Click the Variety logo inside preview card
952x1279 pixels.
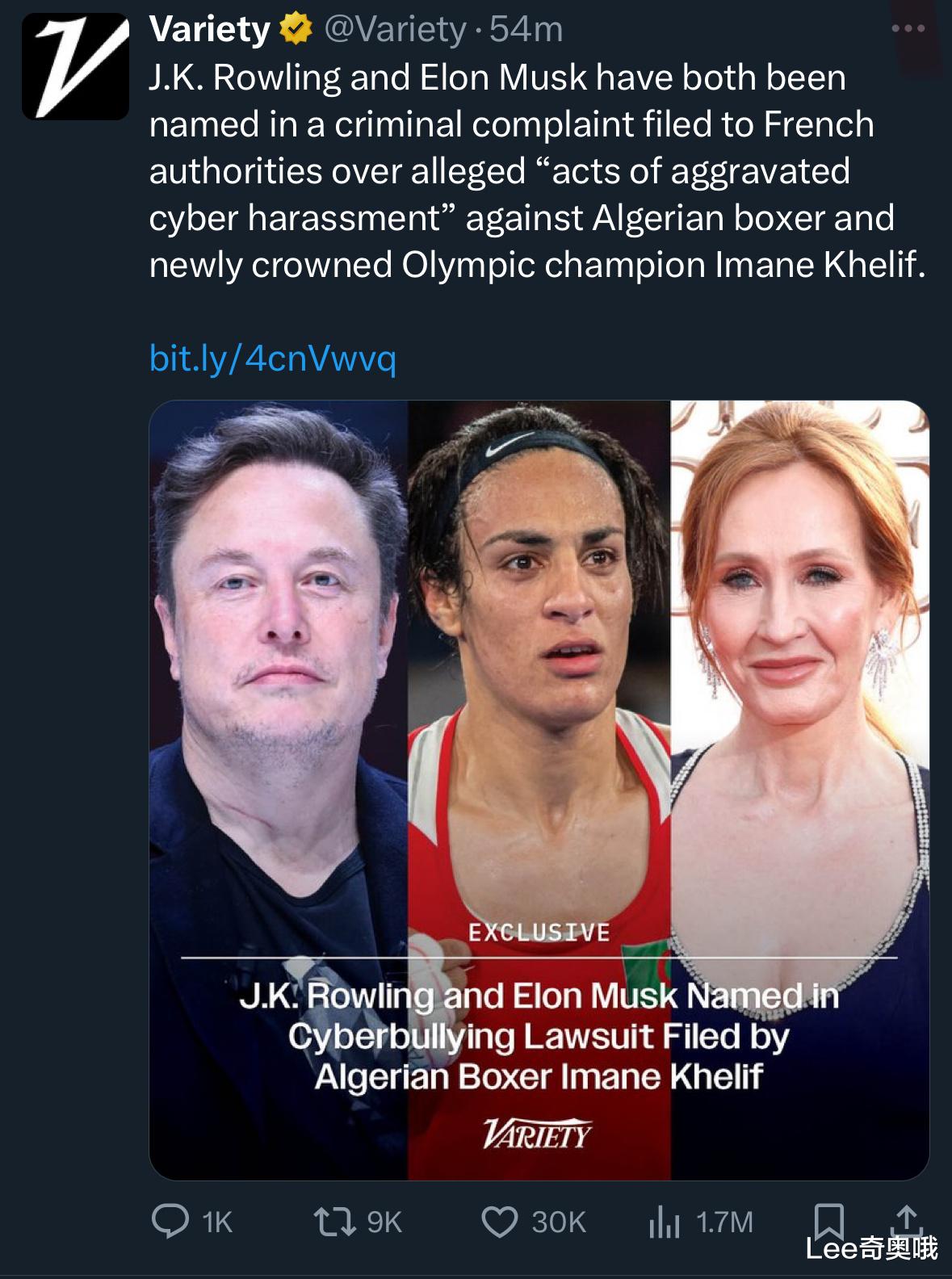(x=538, y=1135)
